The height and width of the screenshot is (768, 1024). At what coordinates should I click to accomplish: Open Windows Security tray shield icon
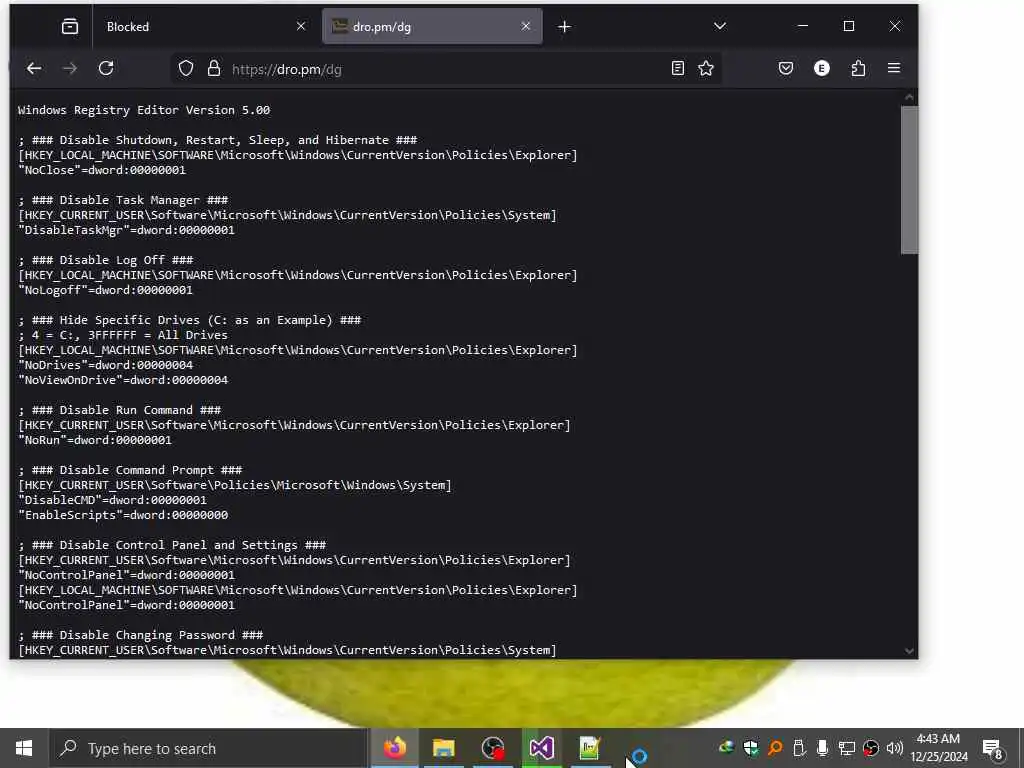(x=751, y=748)
